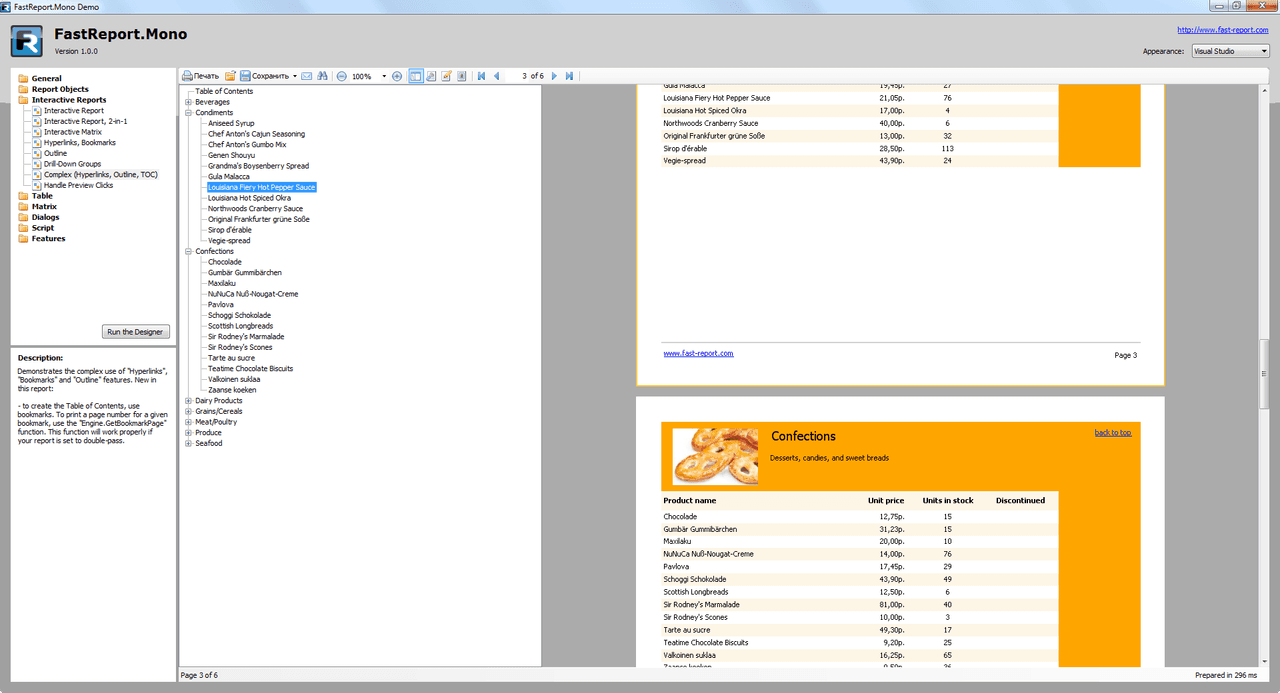Open the fast-report.com link in header
Viewport: 1280px width, 693px height.
[1222, 30]
